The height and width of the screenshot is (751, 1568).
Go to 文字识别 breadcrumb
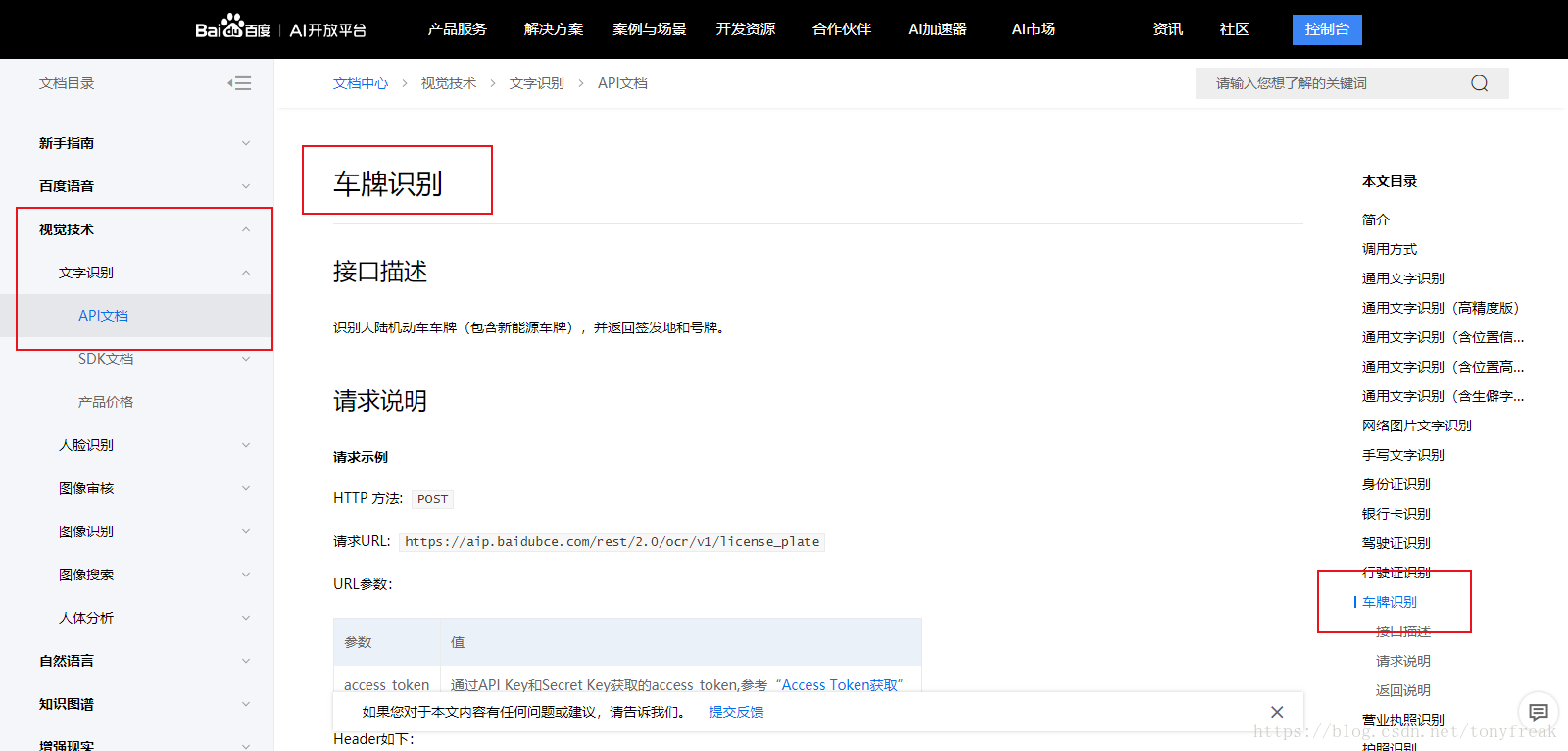tap(537, 83)
